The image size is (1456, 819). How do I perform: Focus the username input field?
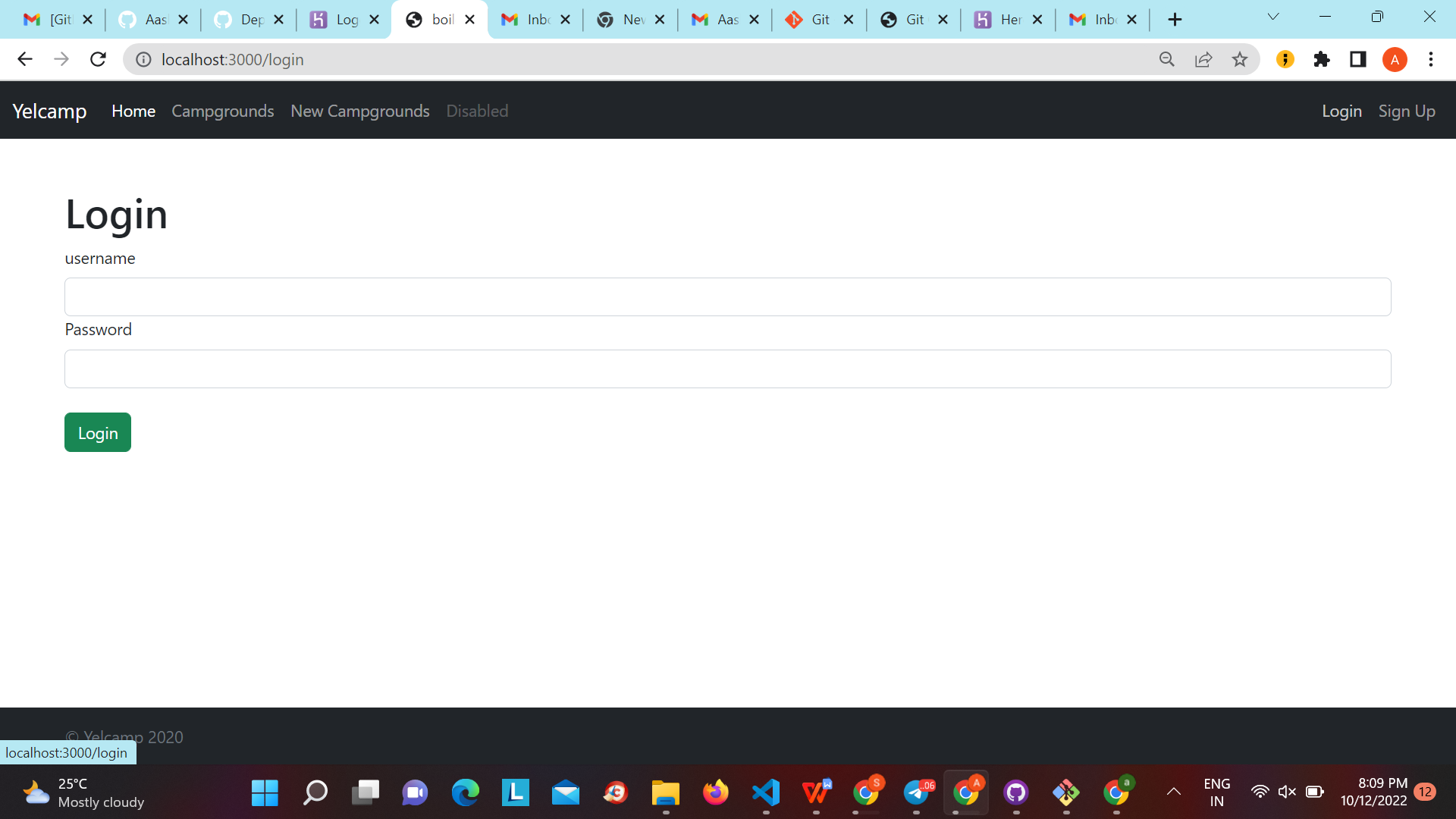727,297
